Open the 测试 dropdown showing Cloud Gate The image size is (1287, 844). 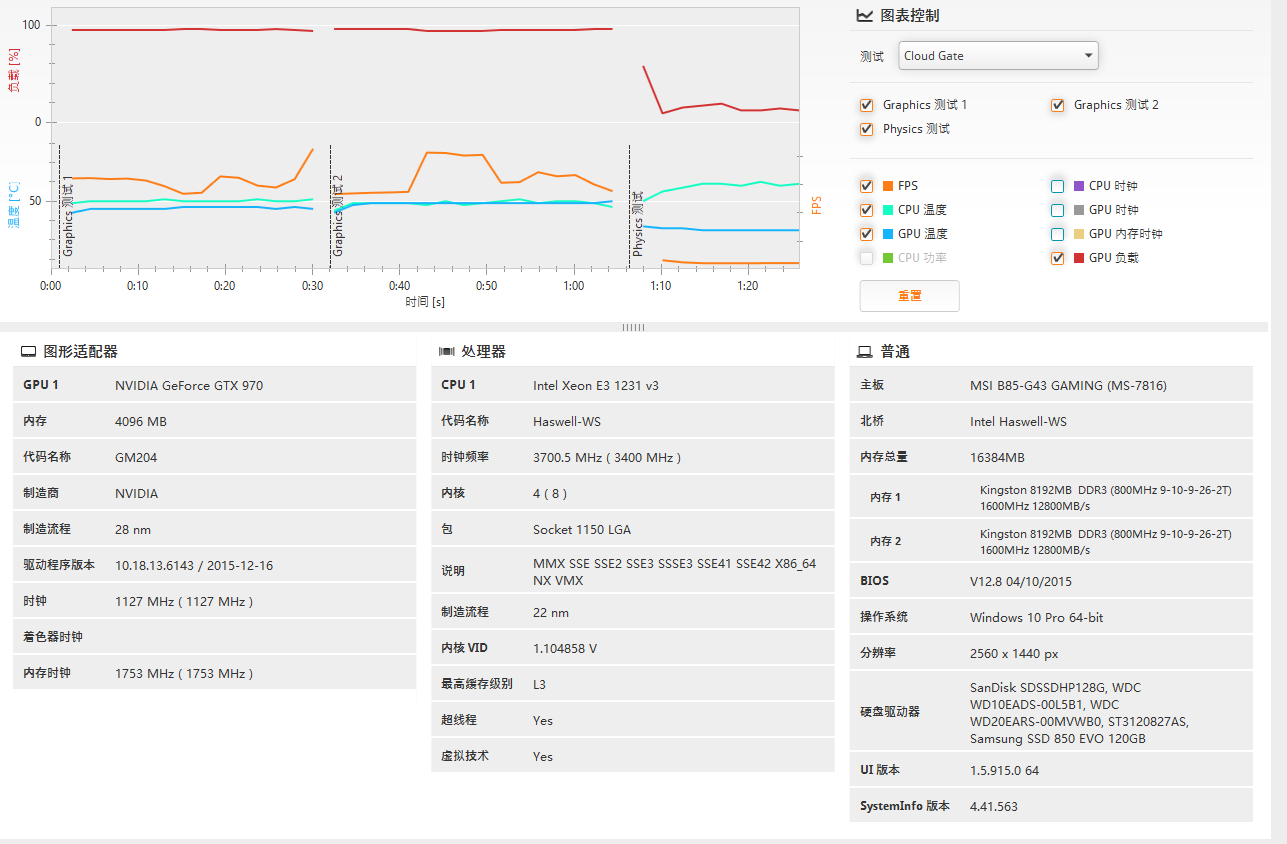pos(998,56)
